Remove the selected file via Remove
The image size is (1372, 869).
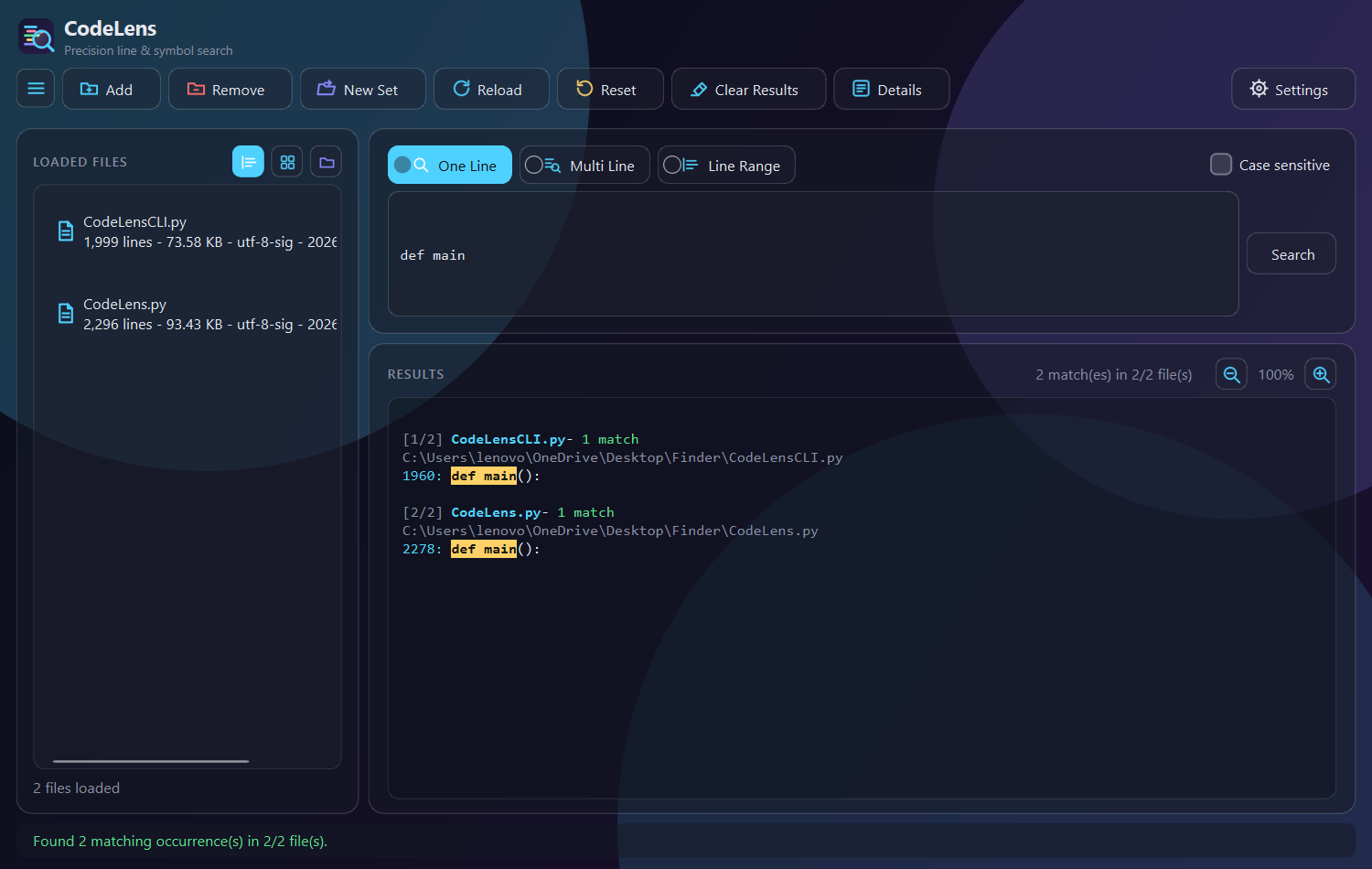230,89
